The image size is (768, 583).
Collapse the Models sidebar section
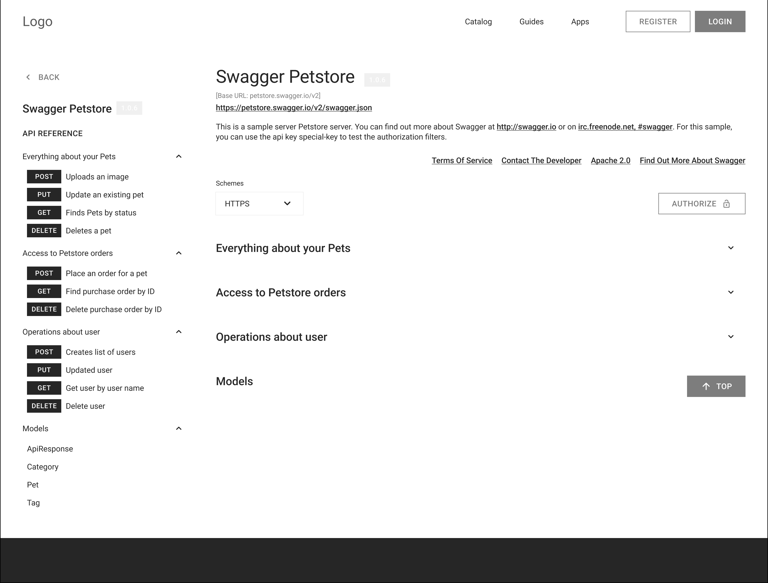179,428
